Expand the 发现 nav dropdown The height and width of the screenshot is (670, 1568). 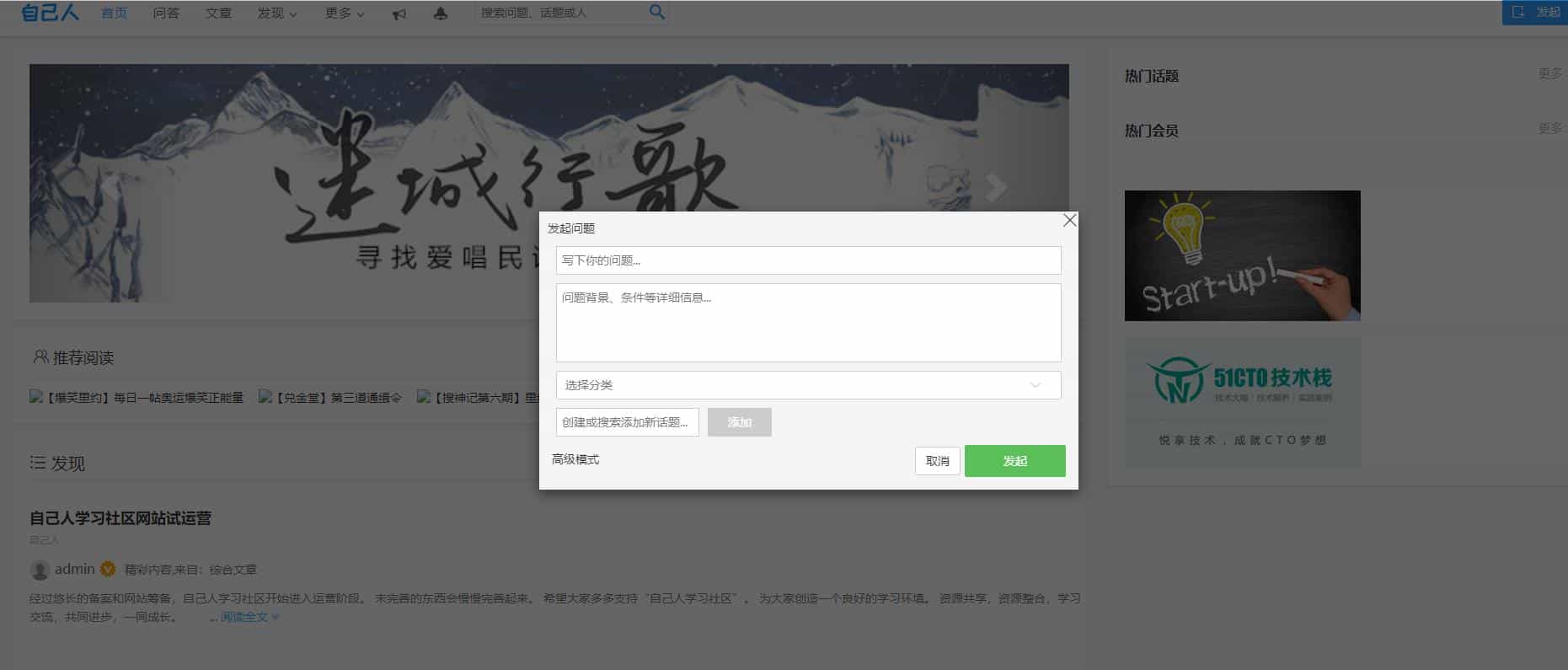pyautogui.click(x=277, y=13)
